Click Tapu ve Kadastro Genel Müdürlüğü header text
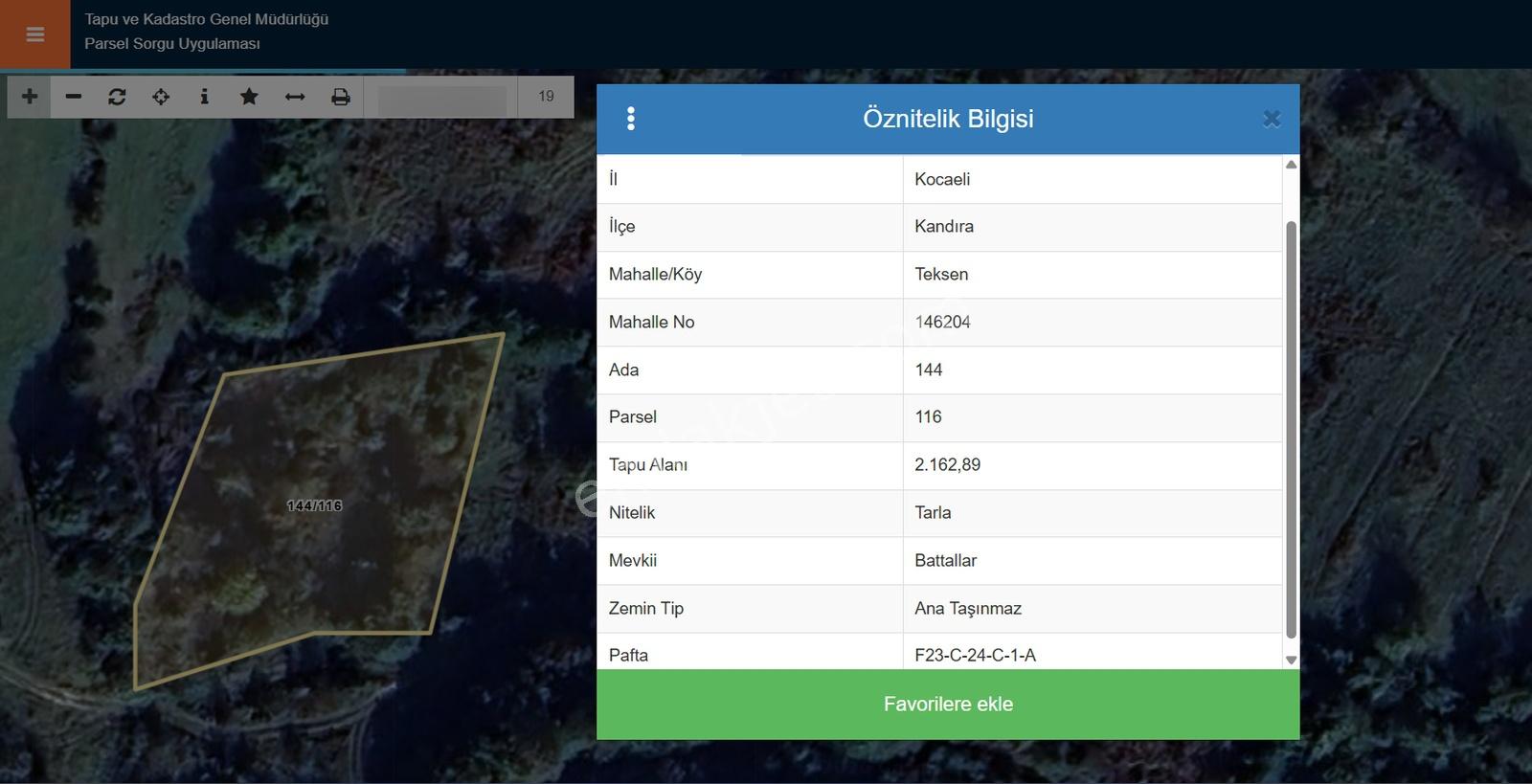 207,19
